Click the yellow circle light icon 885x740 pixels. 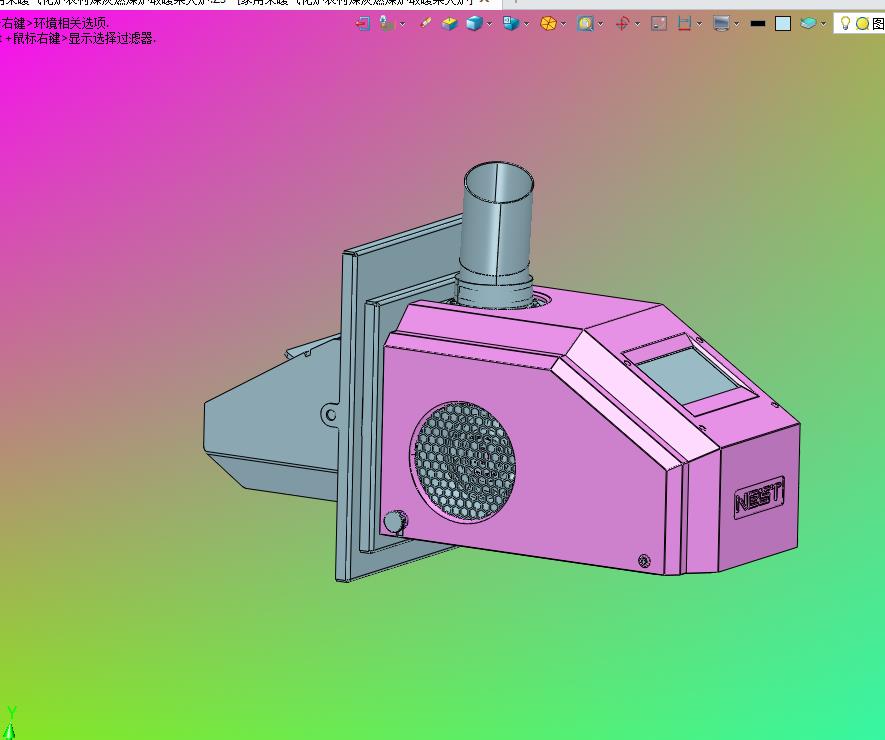tap(862, 24)
